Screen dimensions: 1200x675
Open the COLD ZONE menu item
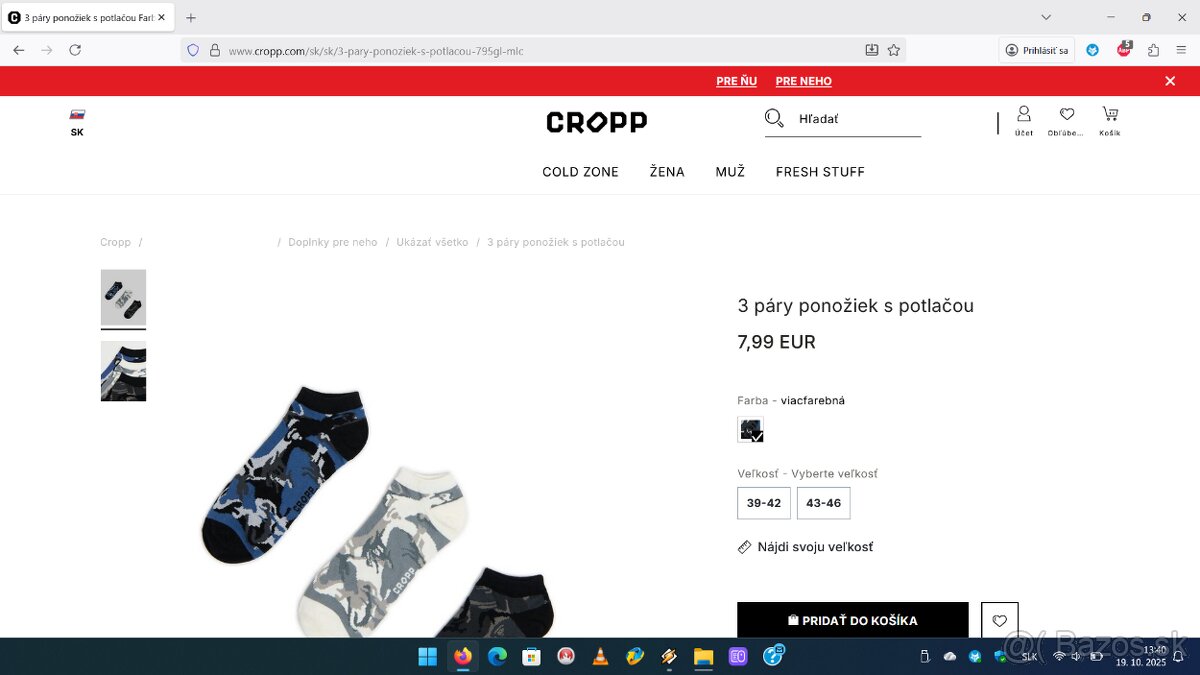tap(580, 172)
